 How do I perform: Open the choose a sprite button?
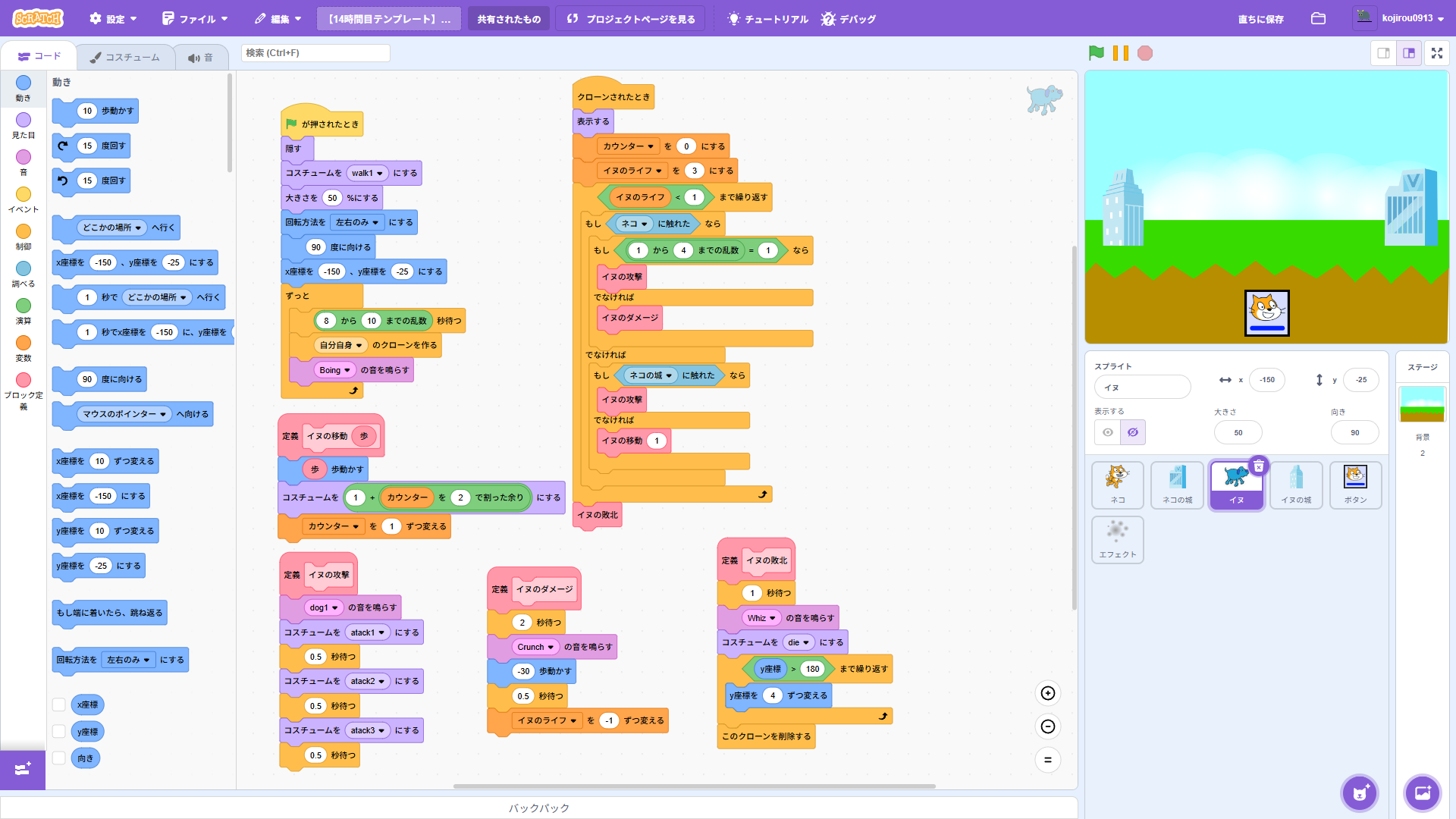[x=1359, y=793]
